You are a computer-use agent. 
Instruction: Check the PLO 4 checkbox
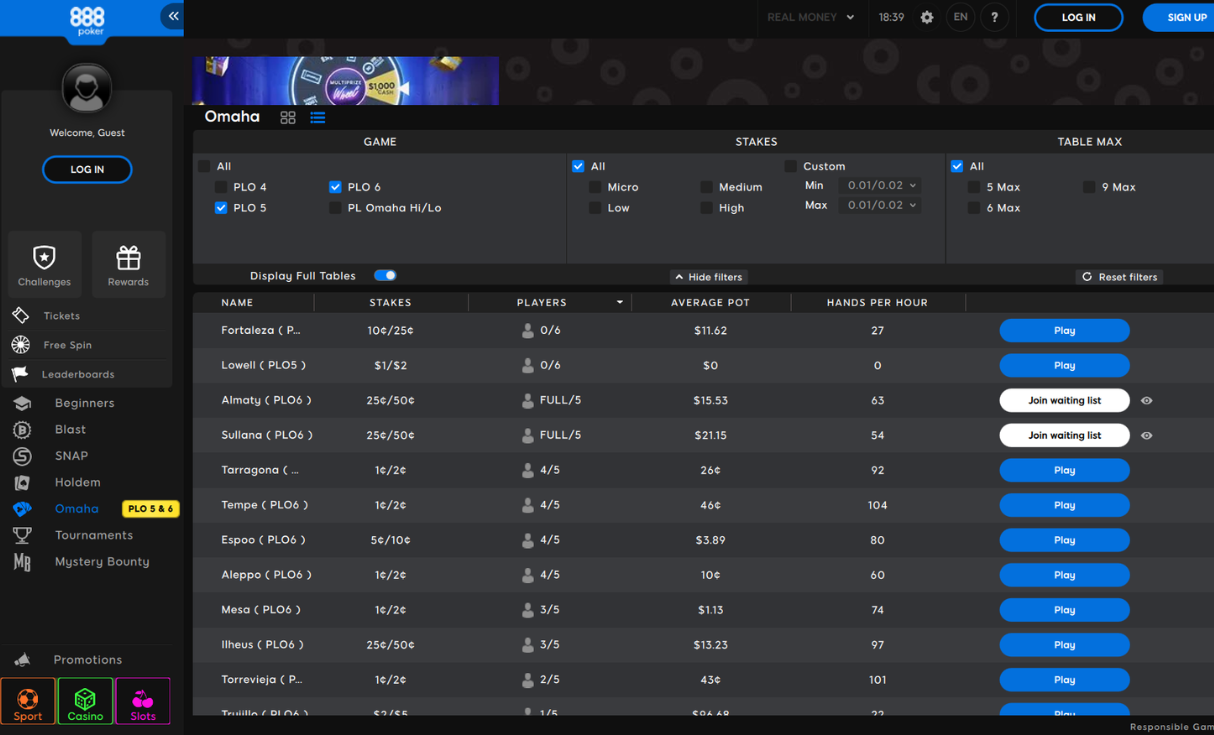[x=221, y=187]
